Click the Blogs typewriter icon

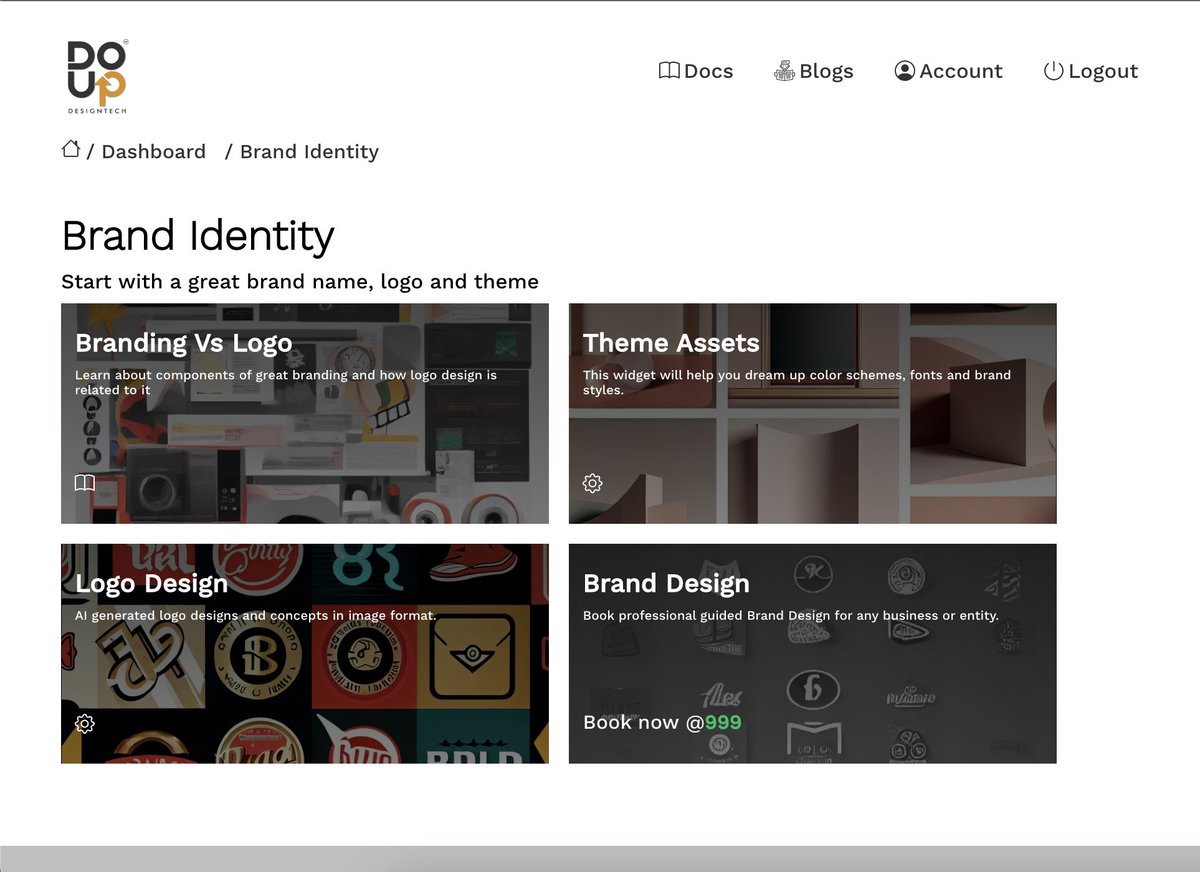(785, 71)
